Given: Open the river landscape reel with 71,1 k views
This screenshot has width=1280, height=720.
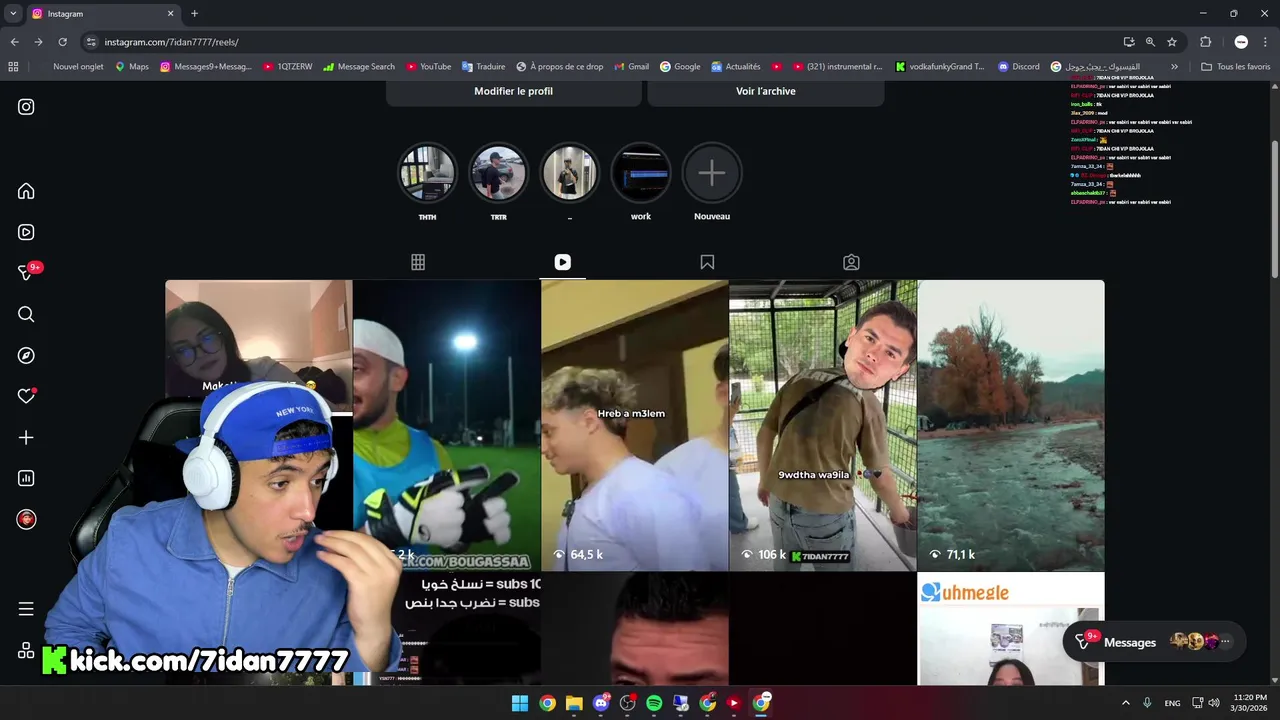Looking at the screenshot, I should pos(1011,425).
